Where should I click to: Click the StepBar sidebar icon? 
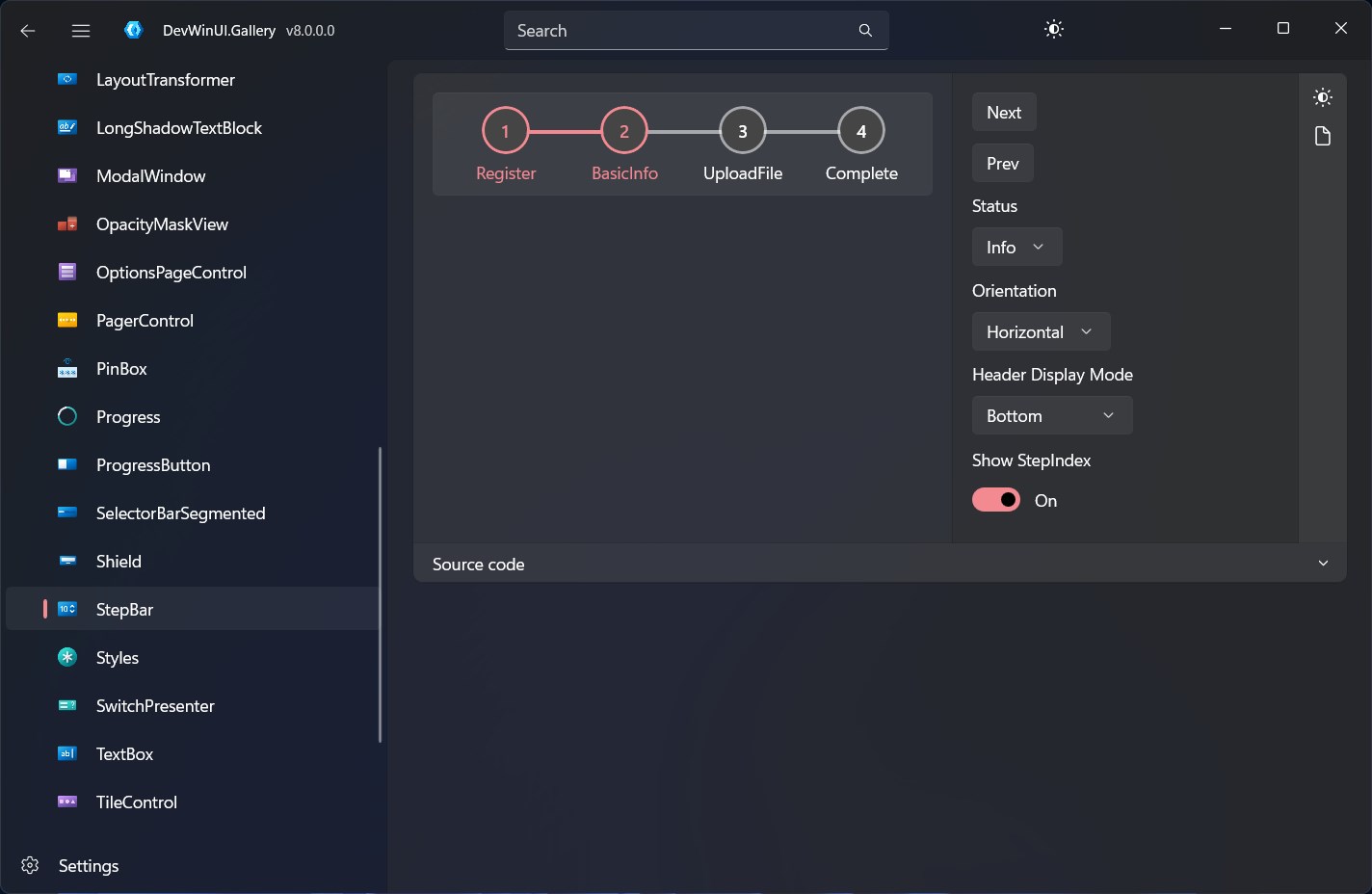click(x=67, y=609)
